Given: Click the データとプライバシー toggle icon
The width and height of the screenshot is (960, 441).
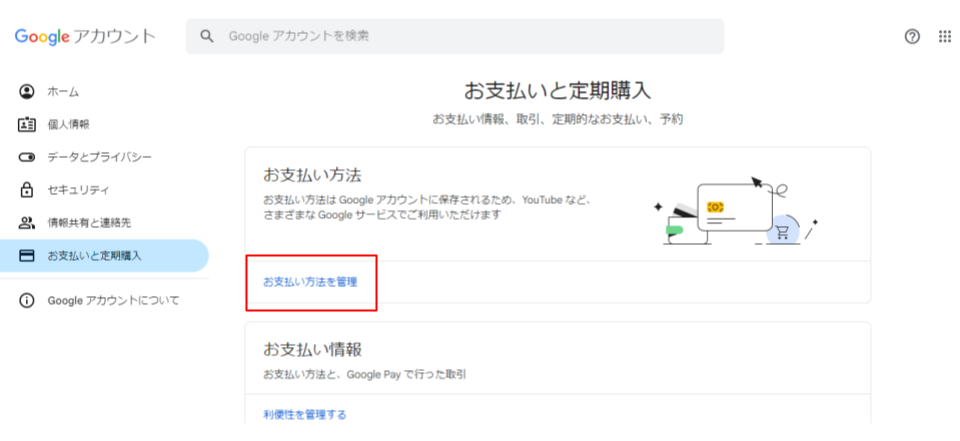Looking at the screenshot, I should (x=26, y=157).
